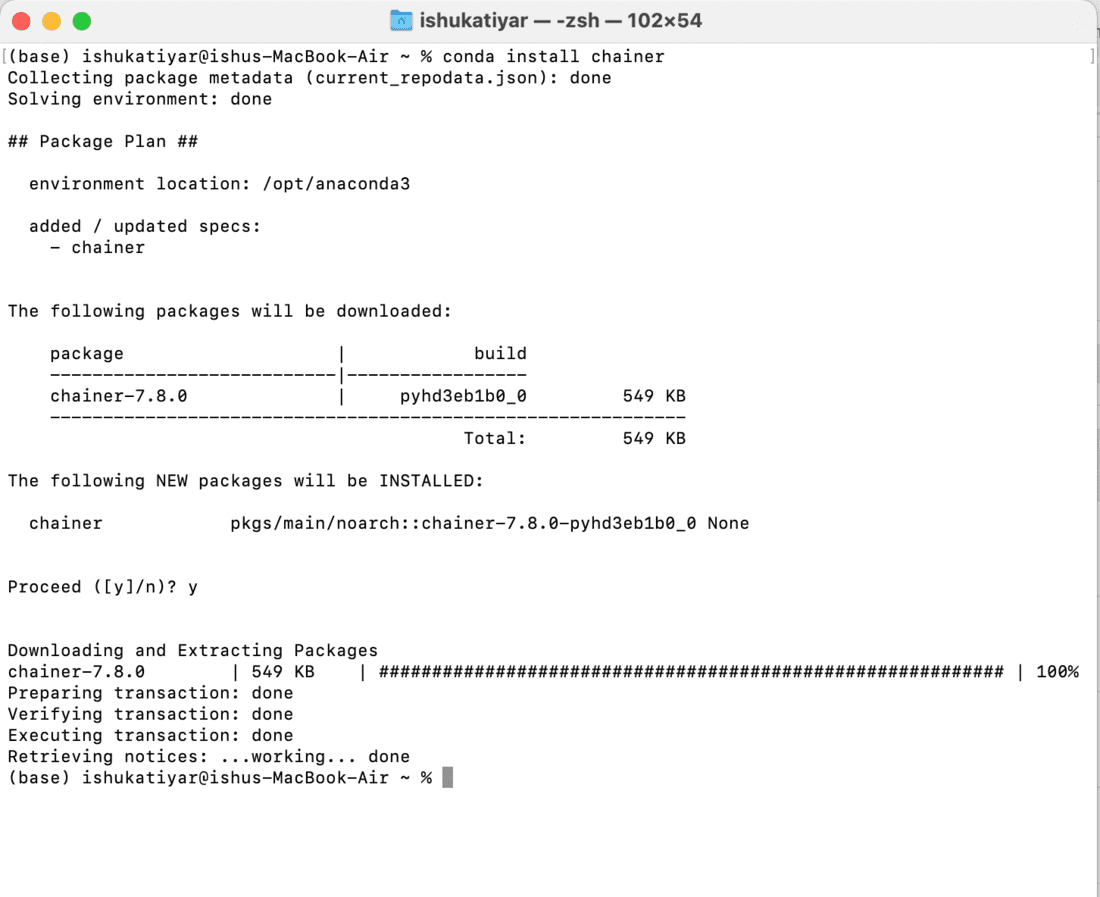Click 'chainer-7.8.0' in the package table
Screen dimensions: 1100x897
(118, 396)
